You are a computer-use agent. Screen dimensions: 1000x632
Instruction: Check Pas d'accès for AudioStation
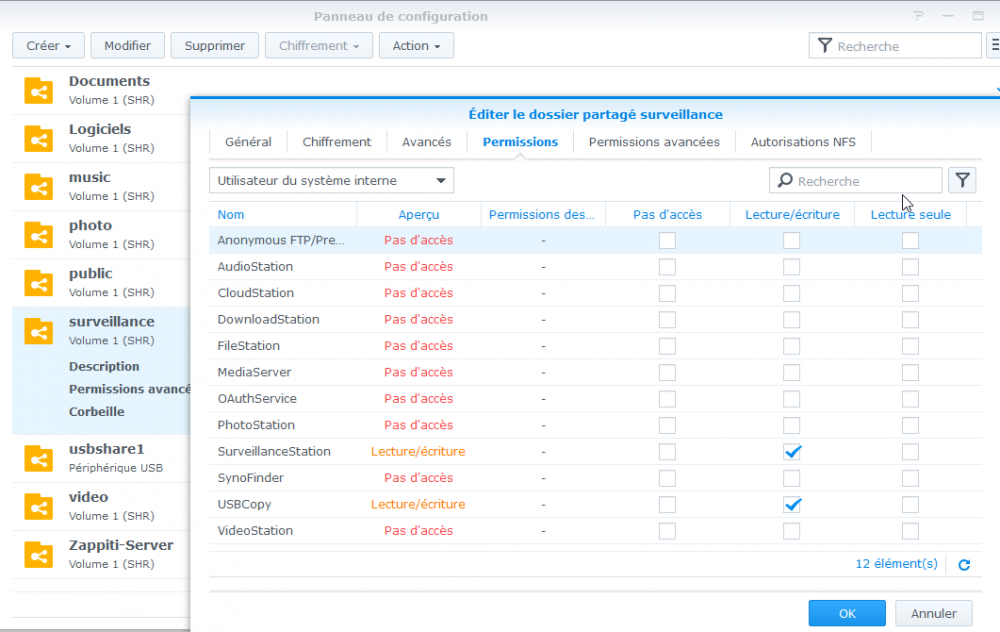coord(667,267)
